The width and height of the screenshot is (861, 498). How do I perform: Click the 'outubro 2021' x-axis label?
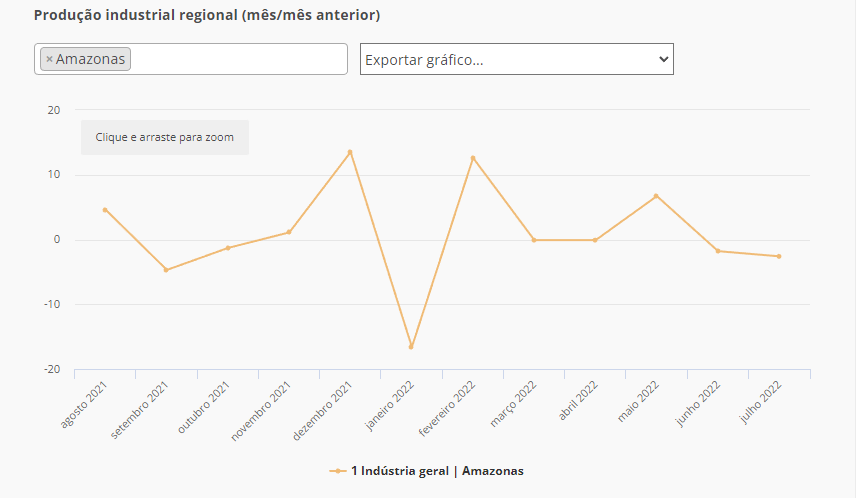pyautogui.click(x=206, y=406)
